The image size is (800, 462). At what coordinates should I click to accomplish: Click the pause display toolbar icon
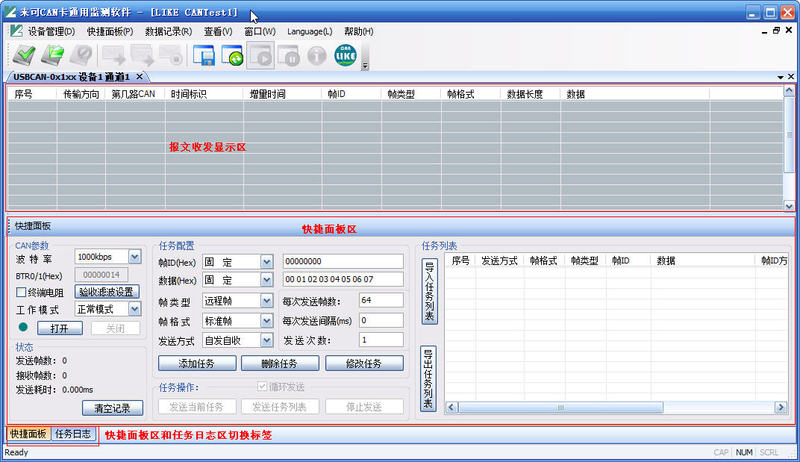(288, 56)
